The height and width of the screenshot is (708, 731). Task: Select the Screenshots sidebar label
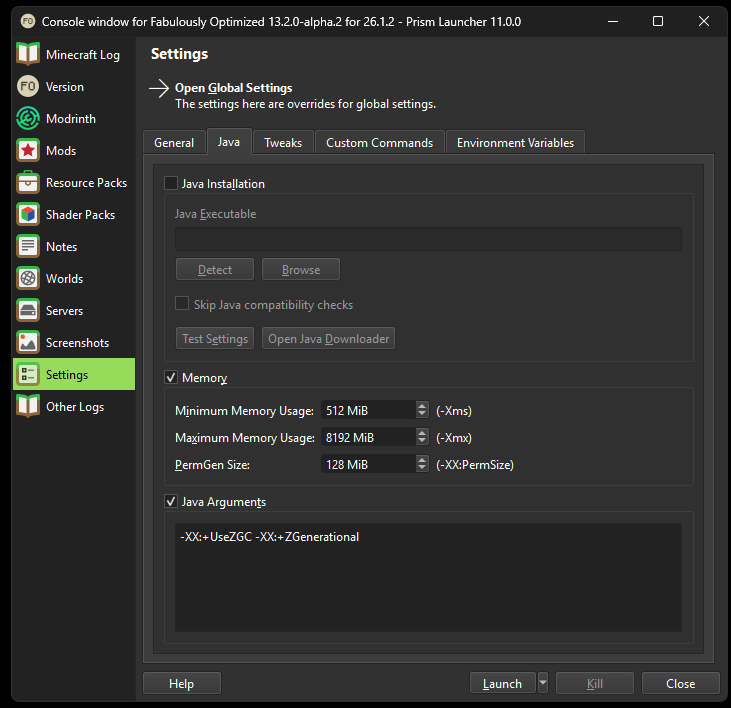tap(77, 343)
